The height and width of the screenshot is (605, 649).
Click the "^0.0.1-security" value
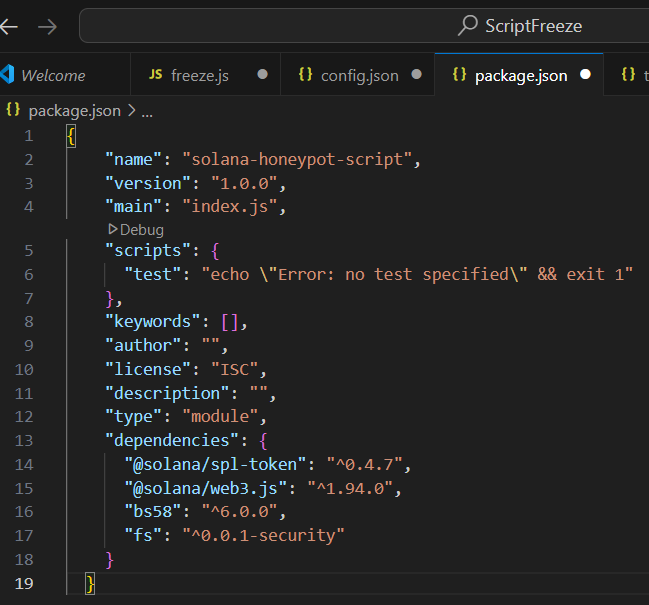[263, 535]
